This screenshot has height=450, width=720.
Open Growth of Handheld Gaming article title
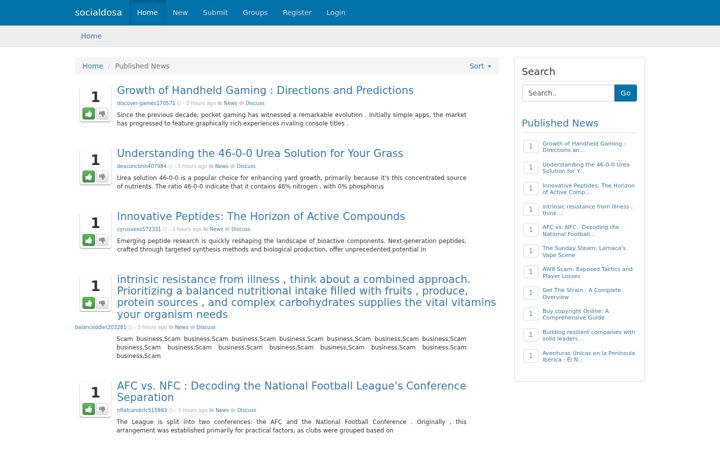pyautogui.click(x=265, y=90)
